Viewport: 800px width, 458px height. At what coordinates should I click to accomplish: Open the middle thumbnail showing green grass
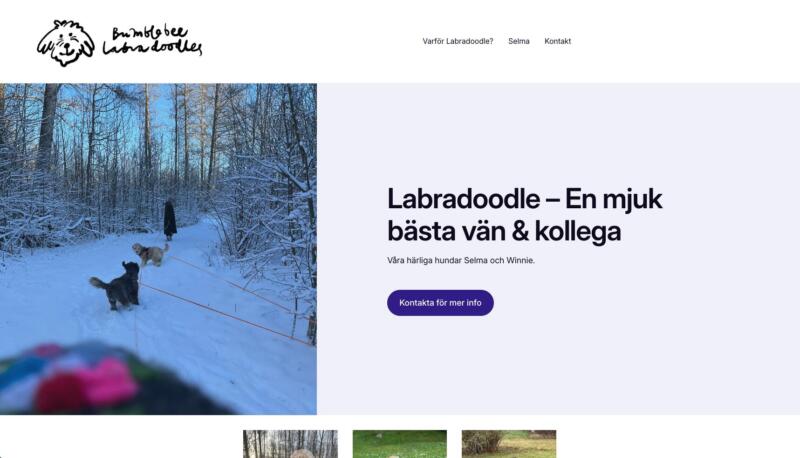click(399, 444)
